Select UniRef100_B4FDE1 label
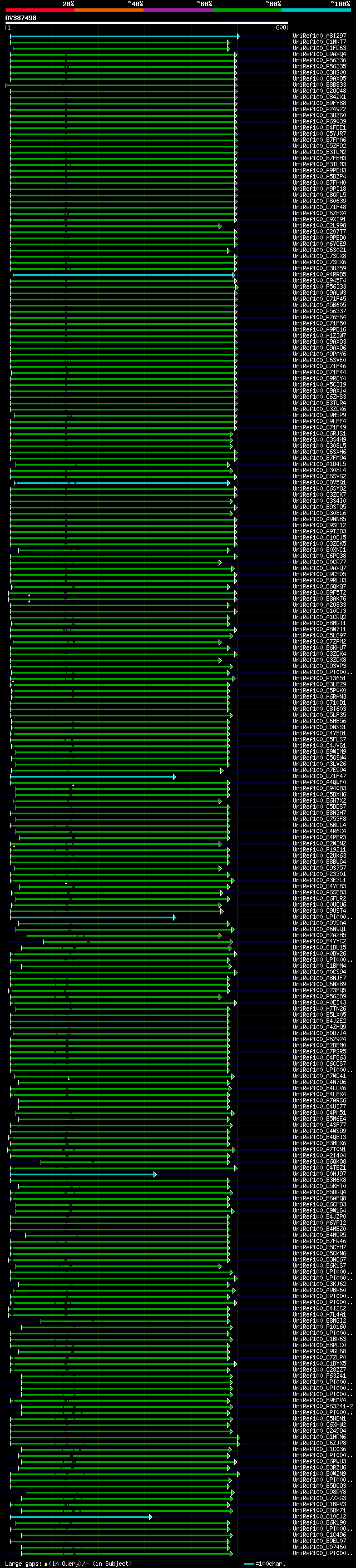Screen dimensions: 356x1568 click(x=319, y=128)
